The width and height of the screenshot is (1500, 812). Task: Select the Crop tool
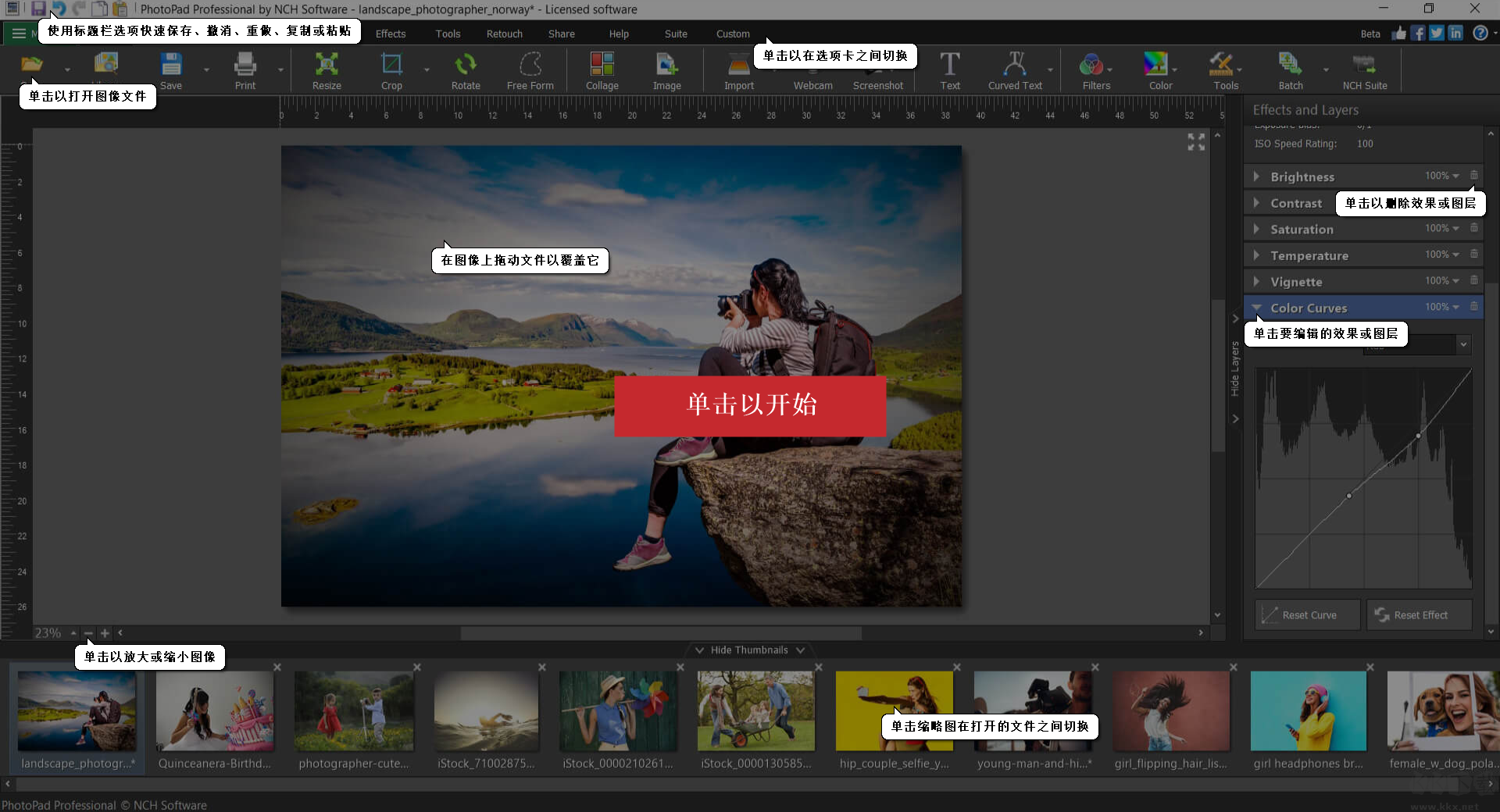[x=391, y=70]
